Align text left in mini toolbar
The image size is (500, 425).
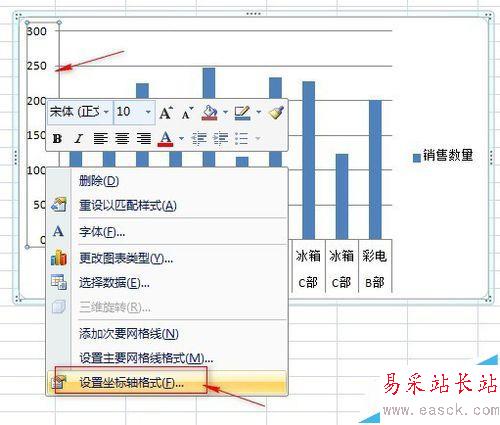point(100,138)
